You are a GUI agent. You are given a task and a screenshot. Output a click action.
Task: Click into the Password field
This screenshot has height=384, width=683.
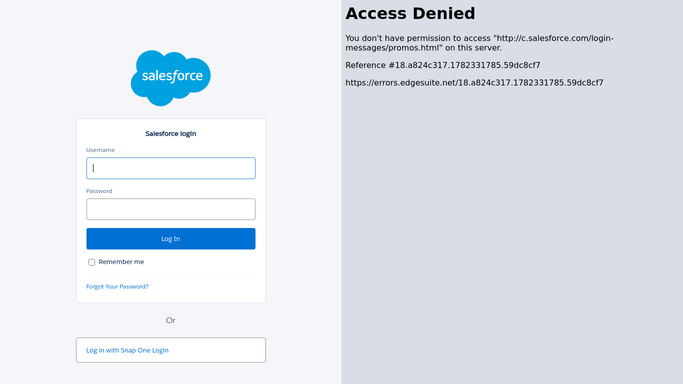click(x=171, y=209)
